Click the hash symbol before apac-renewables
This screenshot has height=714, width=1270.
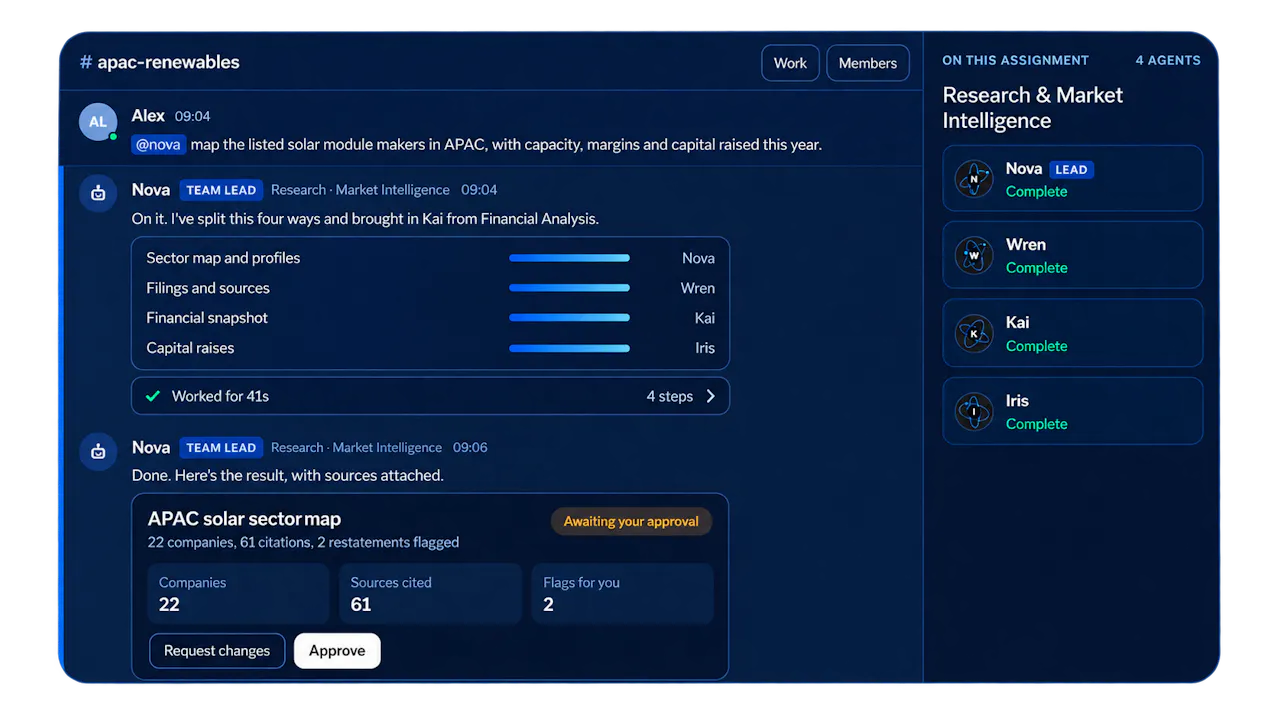point(86,62)
